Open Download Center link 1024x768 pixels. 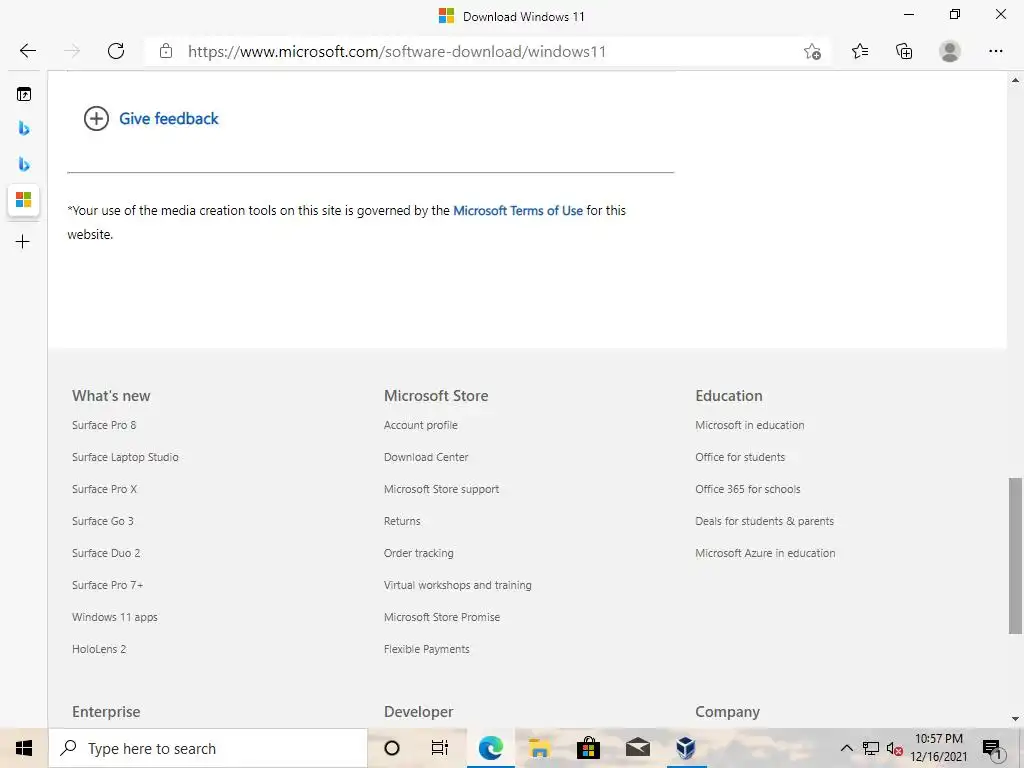pyautogui.click(x=426, y=457)
